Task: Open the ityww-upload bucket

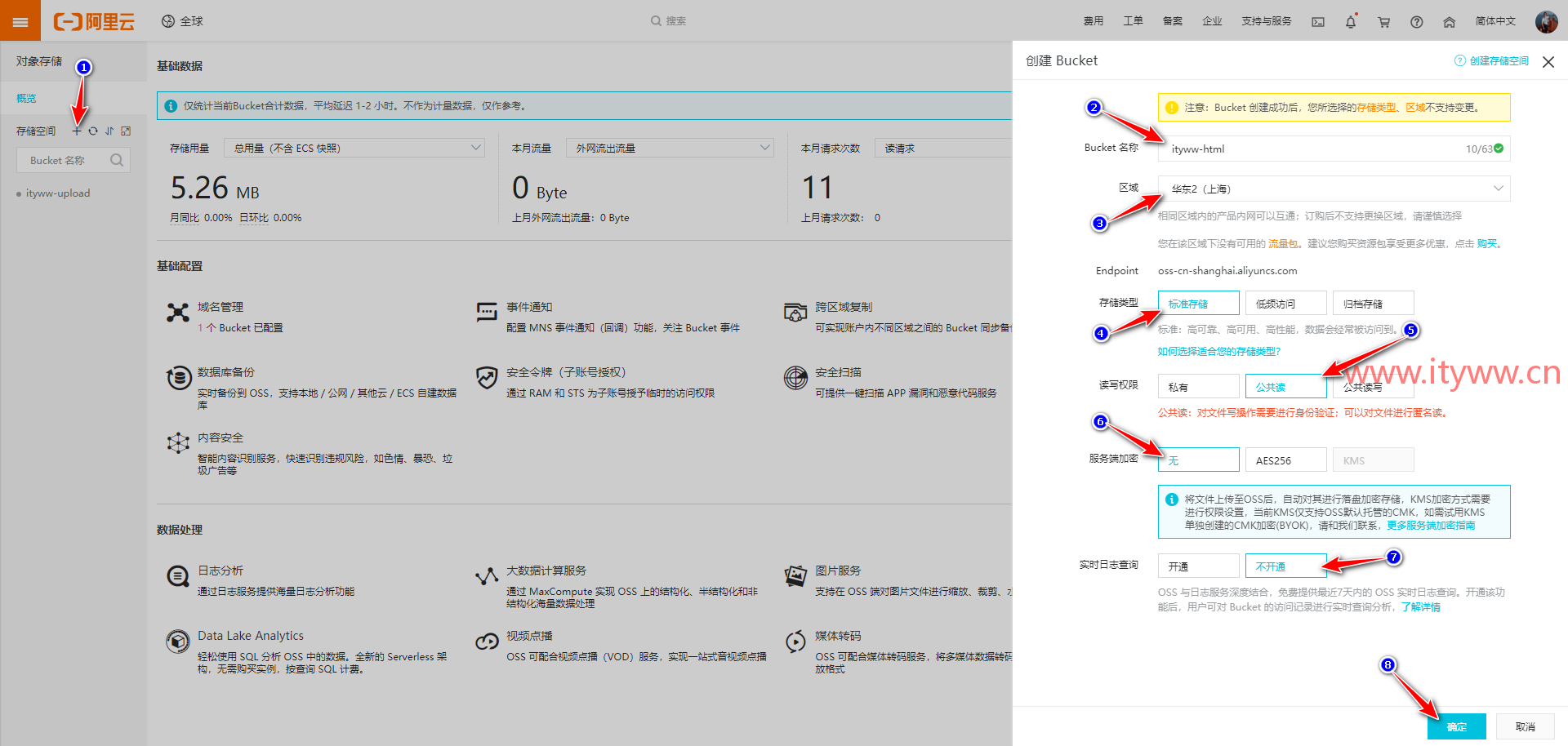Action: [58, 193]
